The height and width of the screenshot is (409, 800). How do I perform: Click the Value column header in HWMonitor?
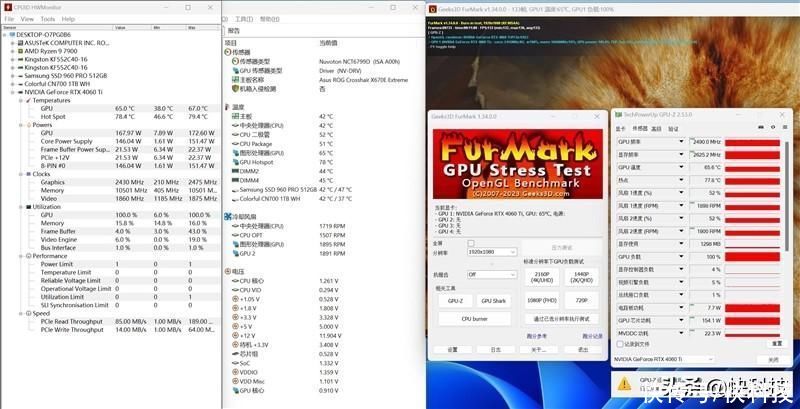coord(133,27)
